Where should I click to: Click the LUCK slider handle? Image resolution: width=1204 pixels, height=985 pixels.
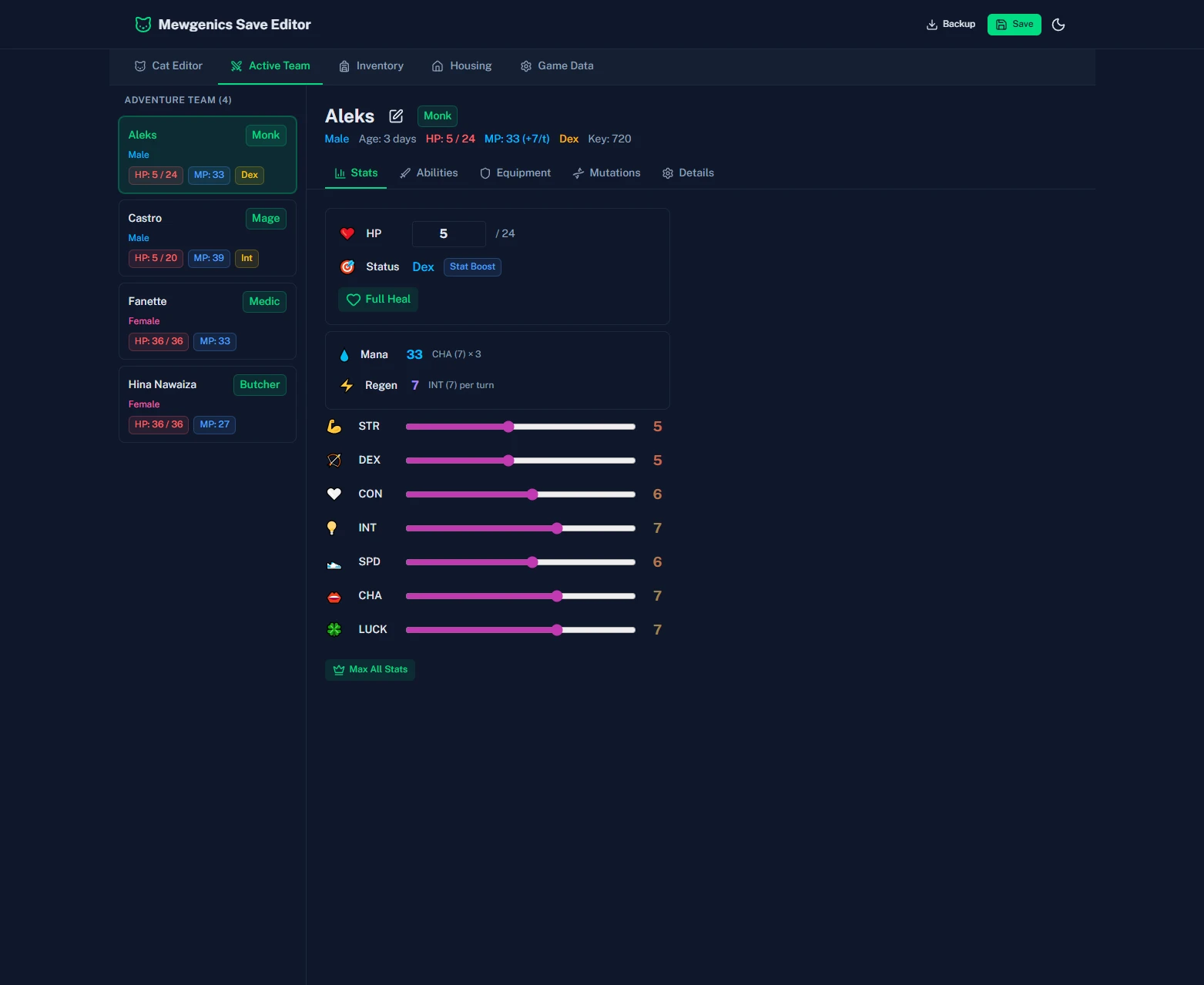point(557,630)
